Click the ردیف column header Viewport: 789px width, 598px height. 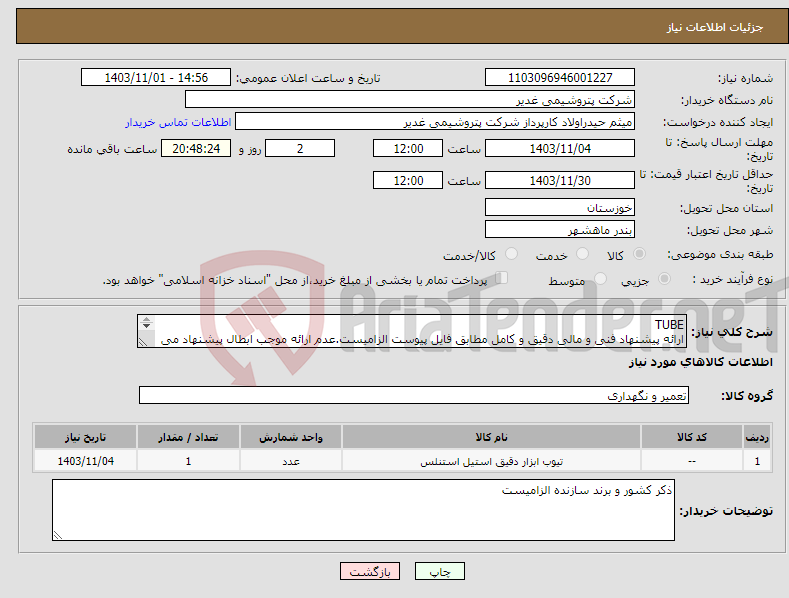pyautogui.click(x=757, y=437)
